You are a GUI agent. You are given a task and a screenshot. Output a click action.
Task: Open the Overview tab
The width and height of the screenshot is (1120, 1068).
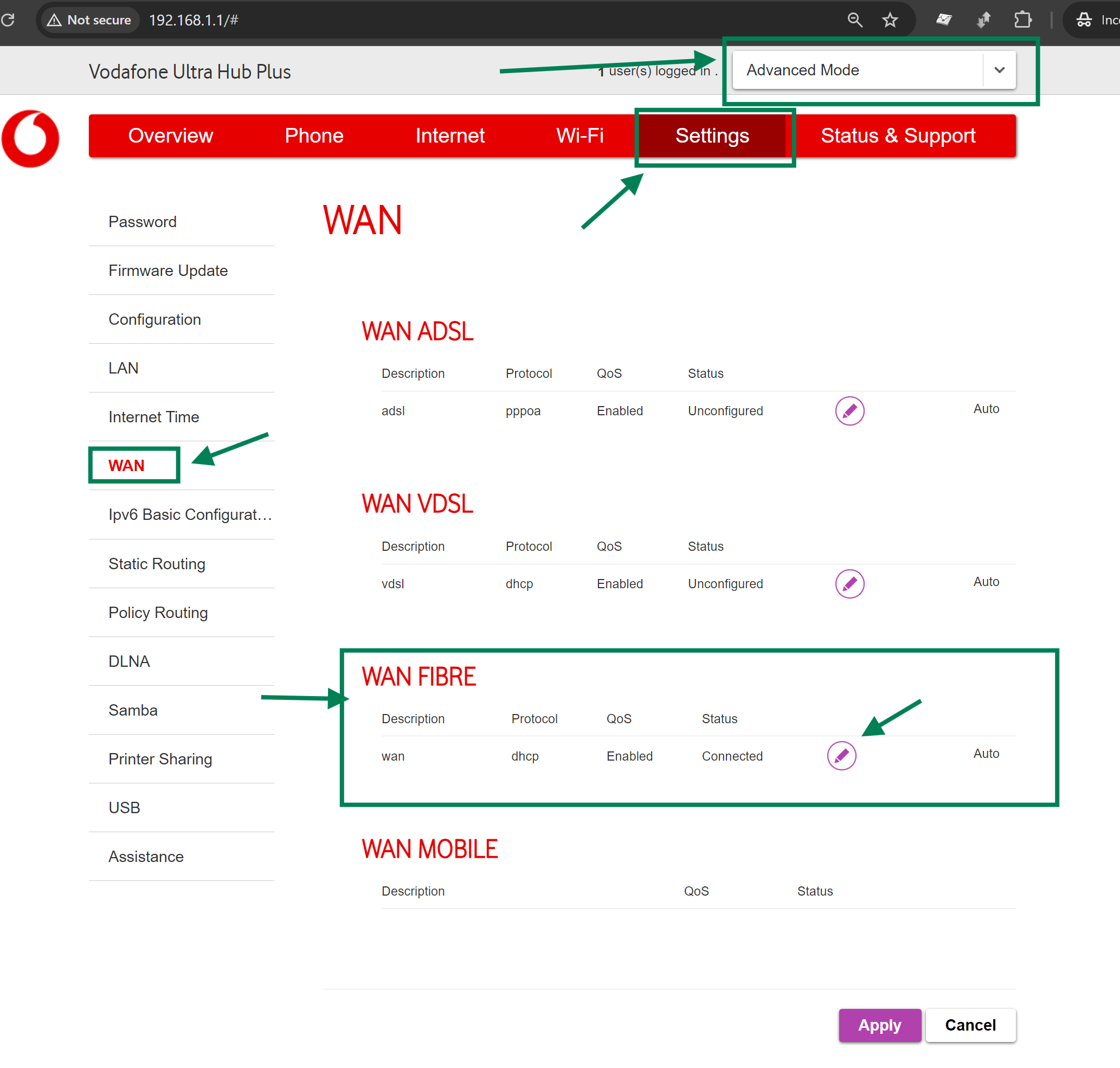coord(170,136)
